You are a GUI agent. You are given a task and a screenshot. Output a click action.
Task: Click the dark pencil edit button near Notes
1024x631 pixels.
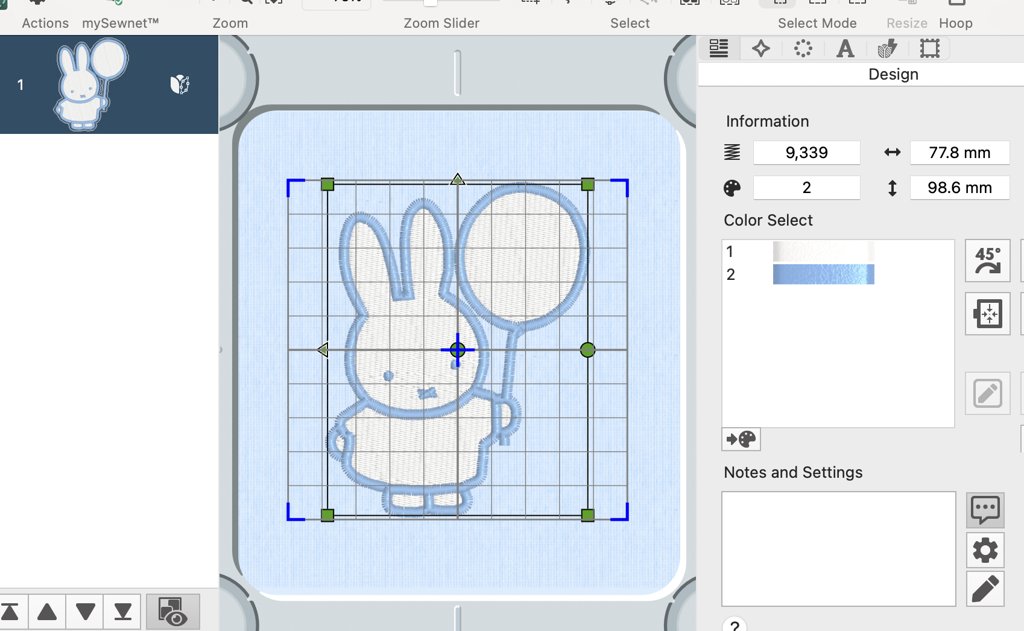click(985, 589)
